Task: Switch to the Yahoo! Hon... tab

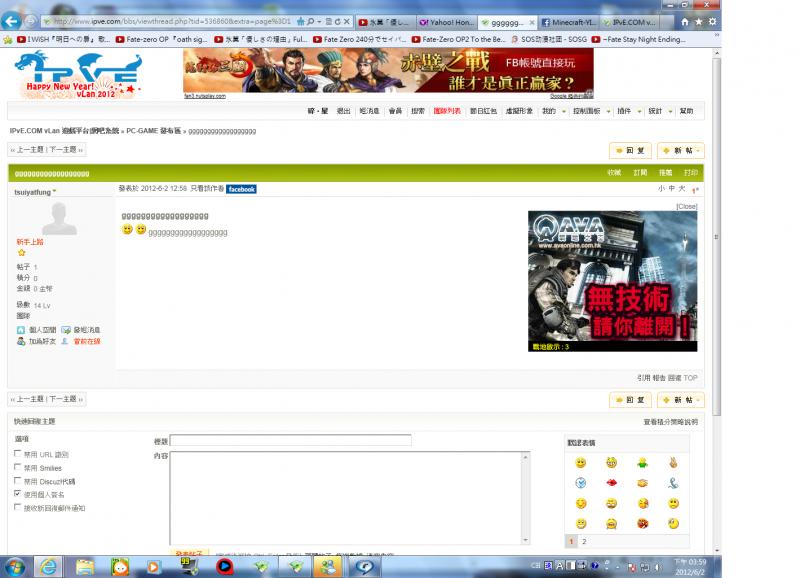Action: pyautogui.click(x=447, y=22)
